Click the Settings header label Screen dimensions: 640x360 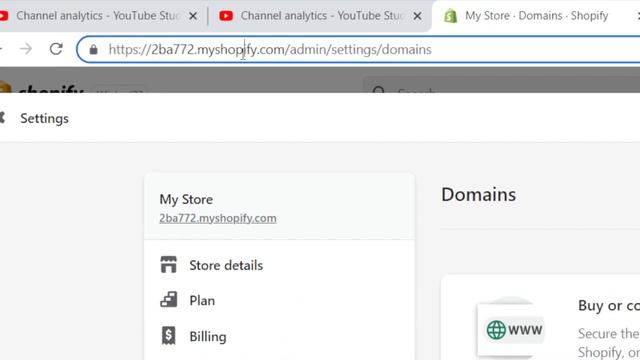coord(44,118)
